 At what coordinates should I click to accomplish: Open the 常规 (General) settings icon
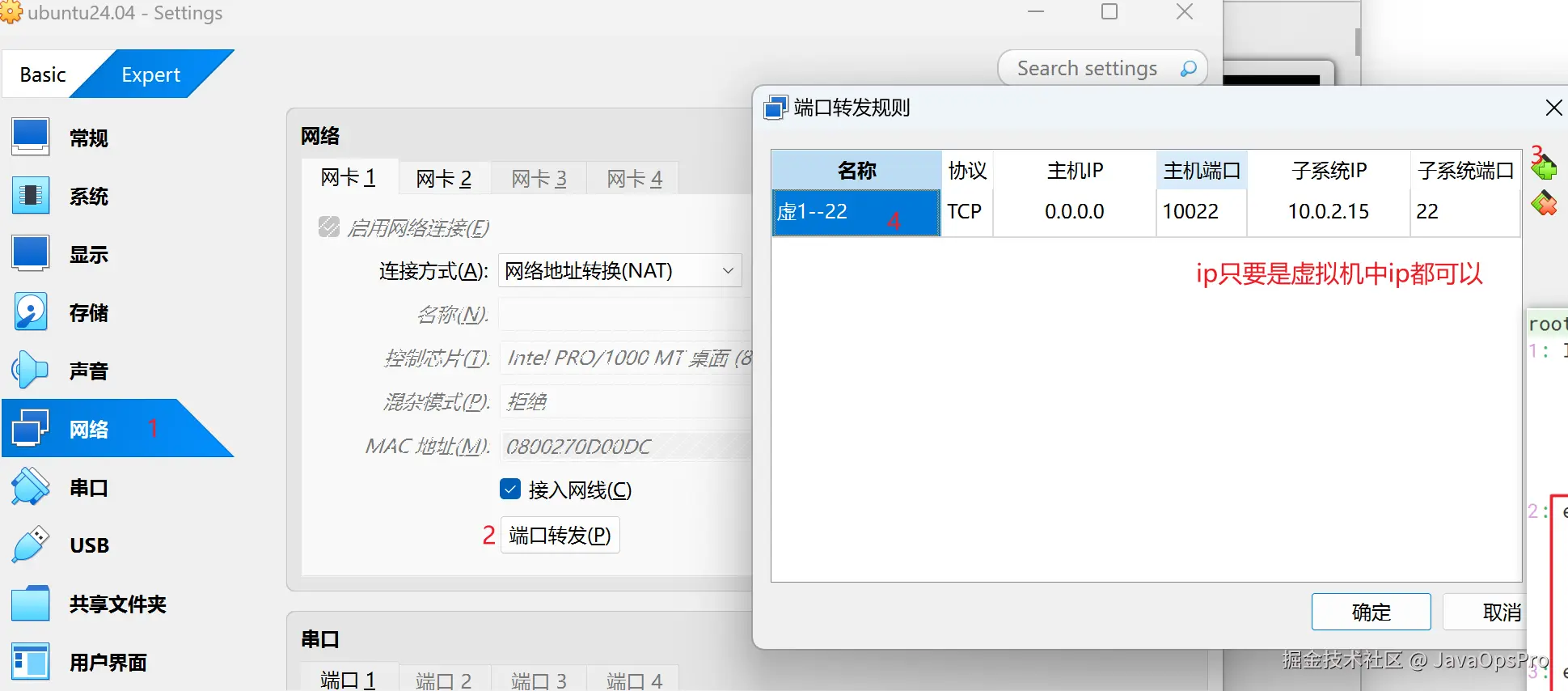click(x=31, y=137)
